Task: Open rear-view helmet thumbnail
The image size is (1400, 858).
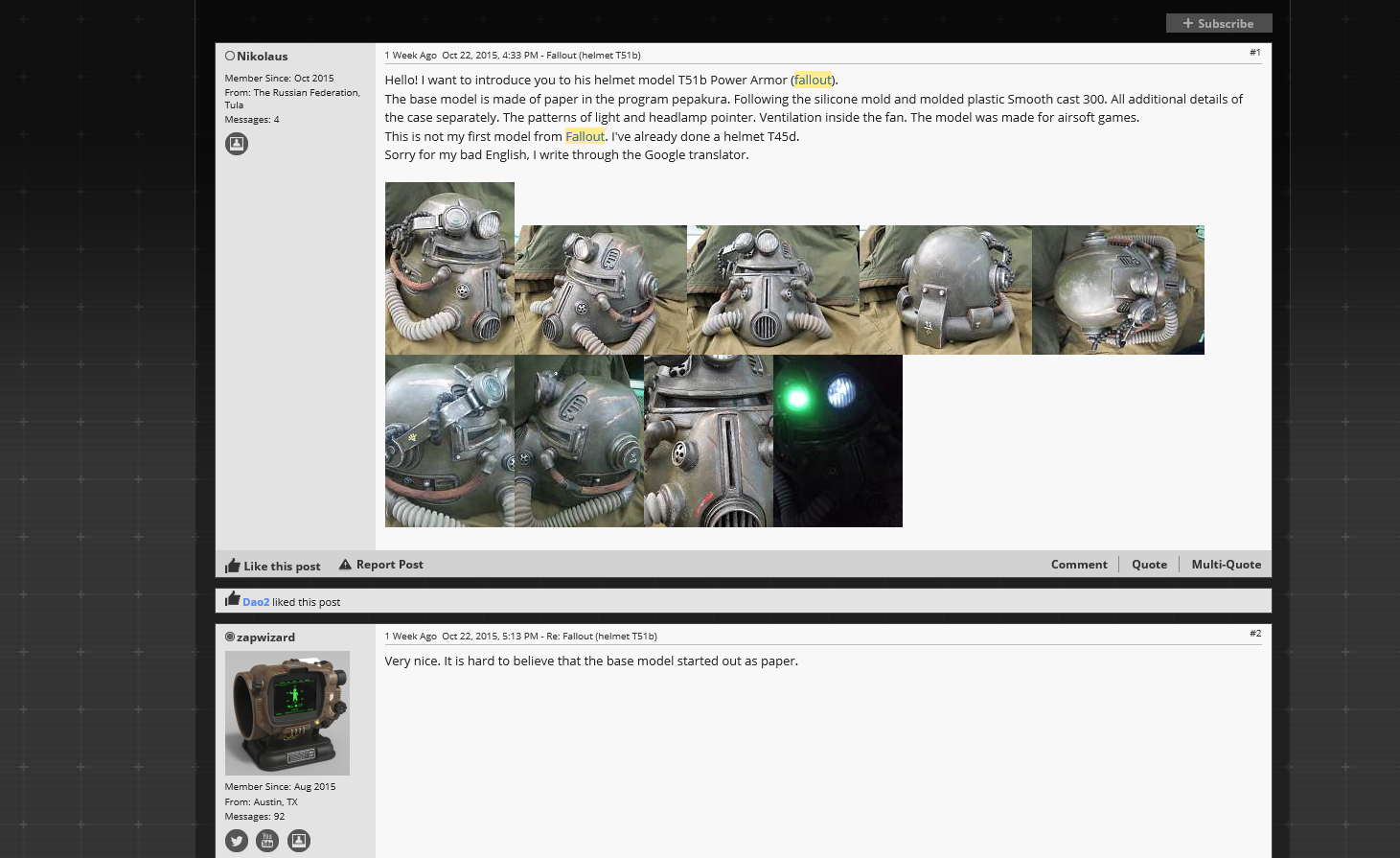Action: click(946, 290)
